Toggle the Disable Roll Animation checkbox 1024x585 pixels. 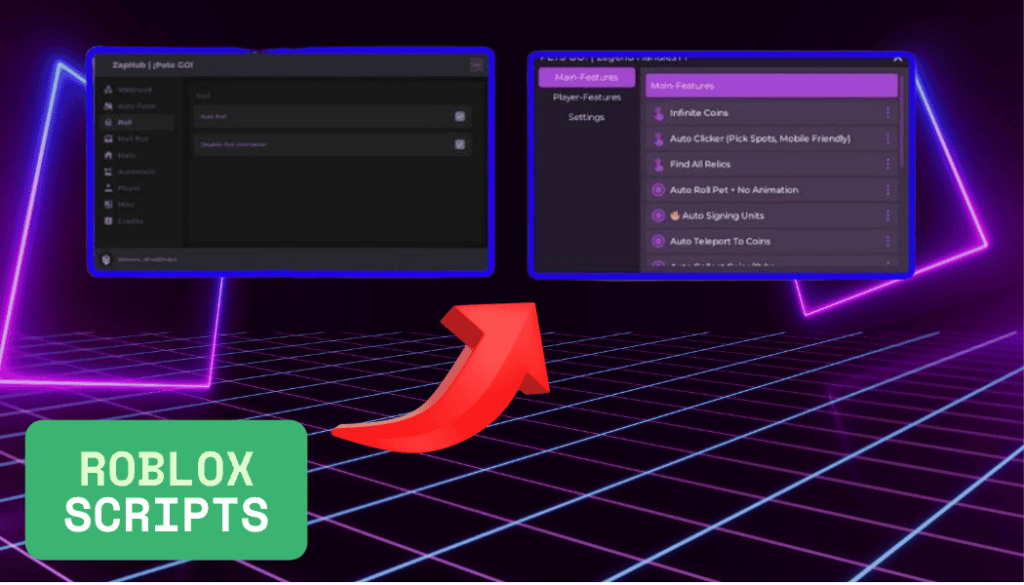[460, 144]
